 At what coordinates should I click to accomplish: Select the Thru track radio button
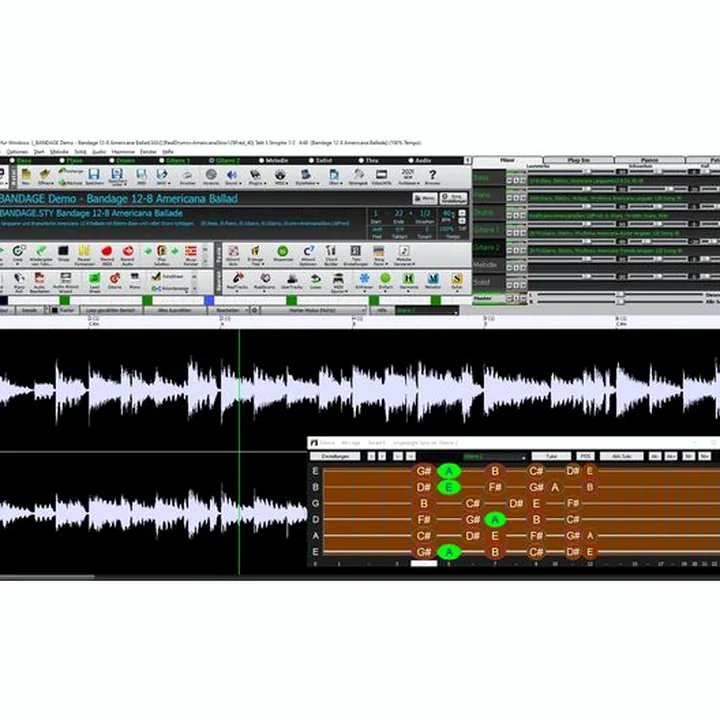pos(361,161)
